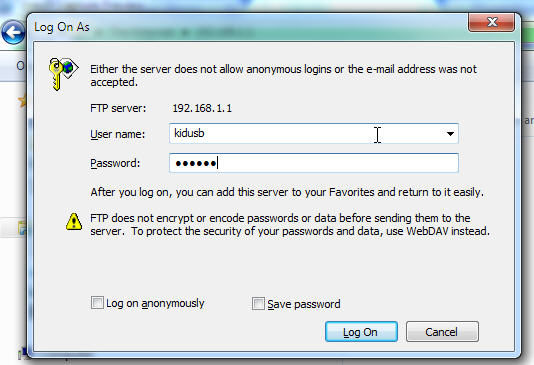The height and width of the screenshot is (365, 534).
Task: Click the yellow key logon icon
Action: (63, 74)
